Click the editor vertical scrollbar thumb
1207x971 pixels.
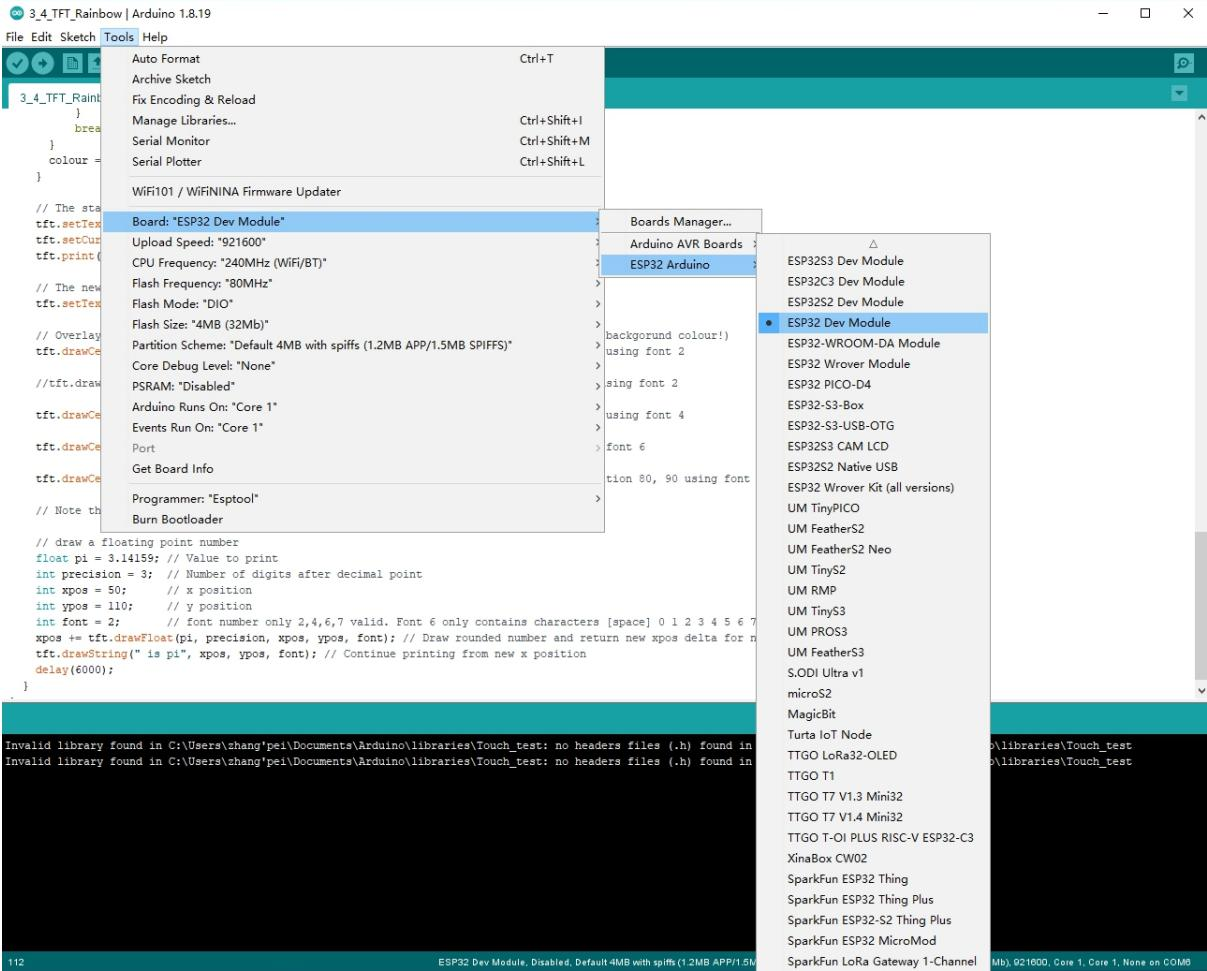pyautogui.click(x=1200, y=605)
